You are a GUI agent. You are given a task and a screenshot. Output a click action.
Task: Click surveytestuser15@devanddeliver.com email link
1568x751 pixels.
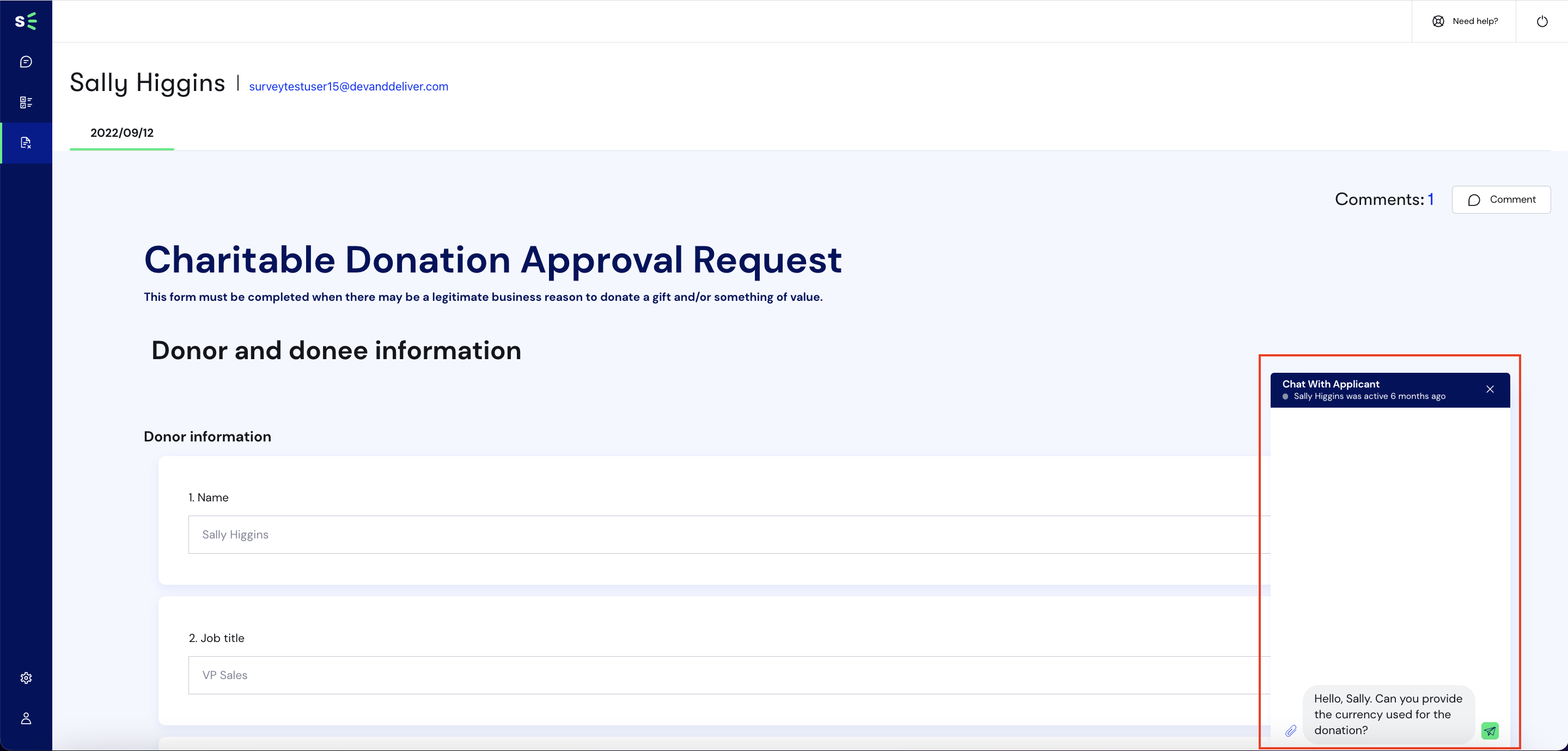click(x=348, y=85)
